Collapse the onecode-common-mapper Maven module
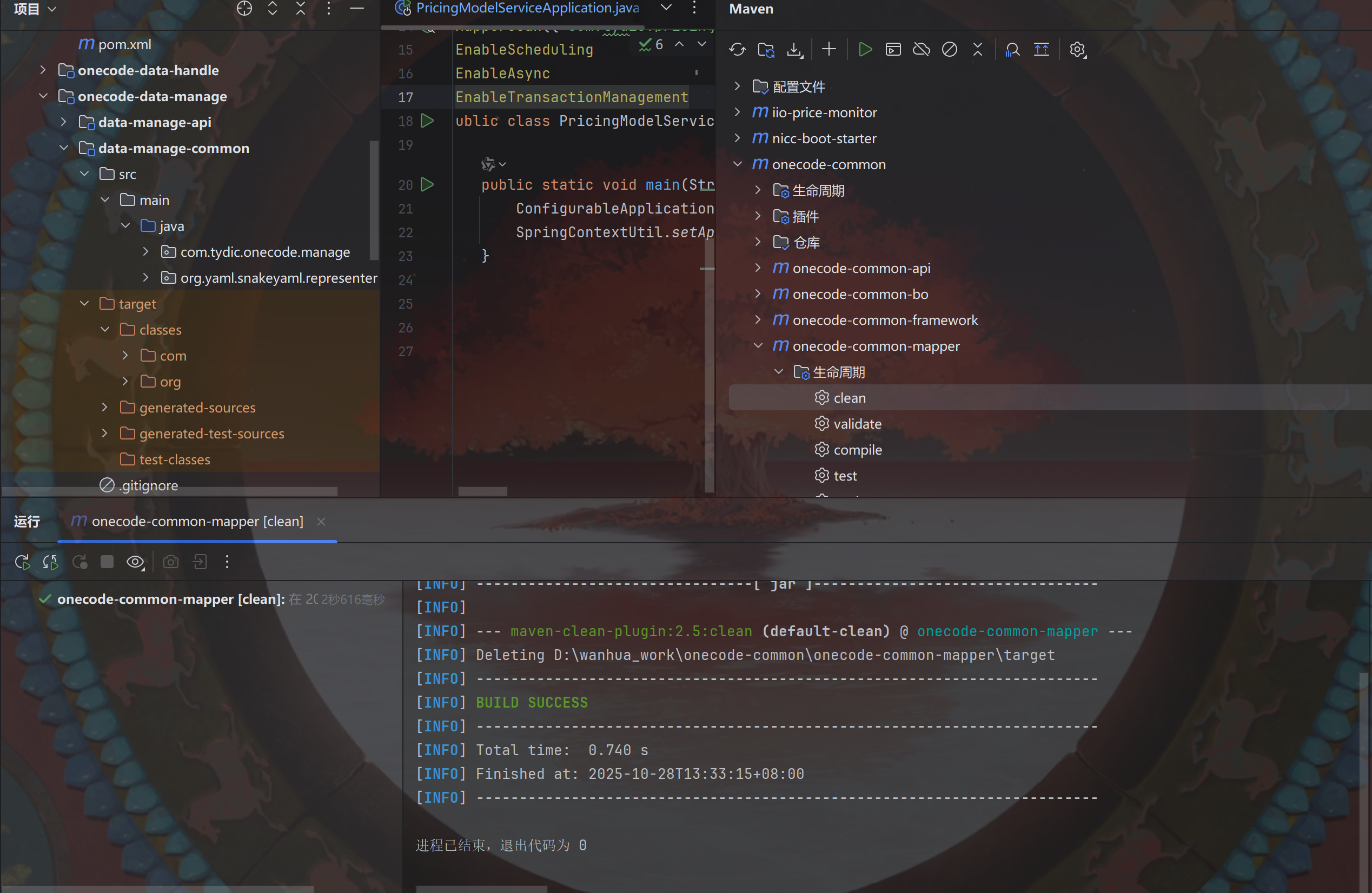Screen dimensions: 1372x893 (759, 345)
